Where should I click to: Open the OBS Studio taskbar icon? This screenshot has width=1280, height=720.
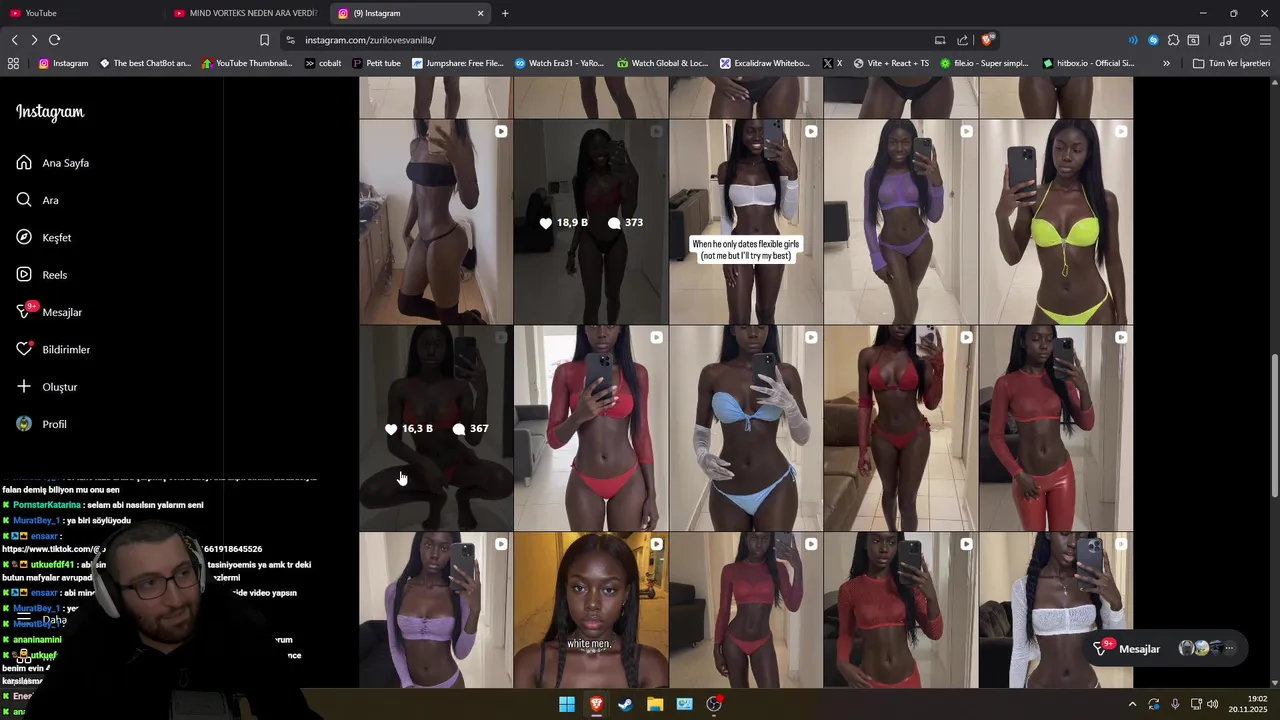pos(714,704)
